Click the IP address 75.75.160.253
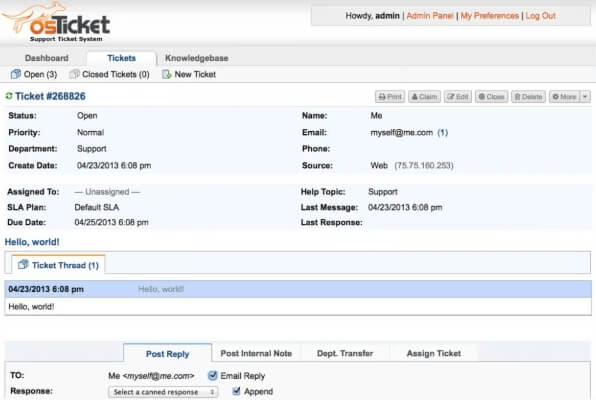Image resolution: width=596 pixels, height=400 pixels. pyautogui.click(x=424, y=165)
